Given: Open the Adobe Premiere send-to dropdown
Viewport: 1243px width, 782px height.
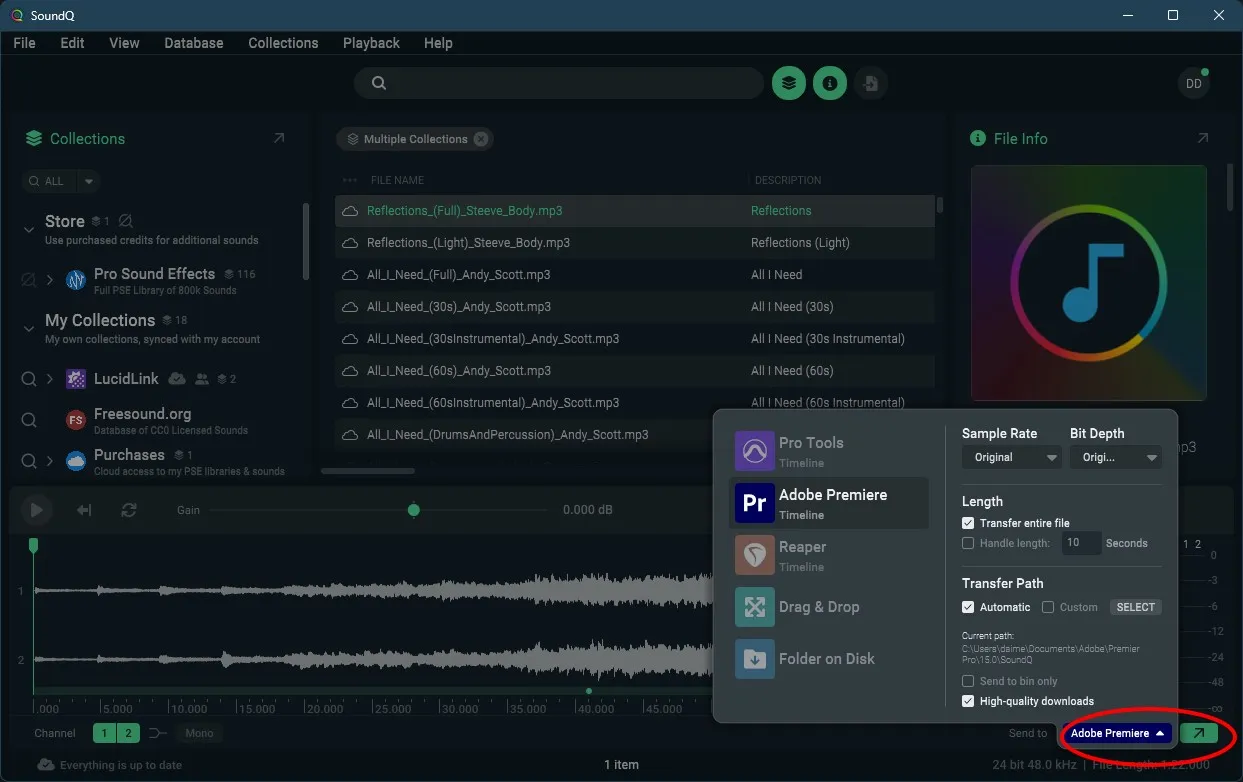Looking at the screenshot, I should [x=1116, y=733].
